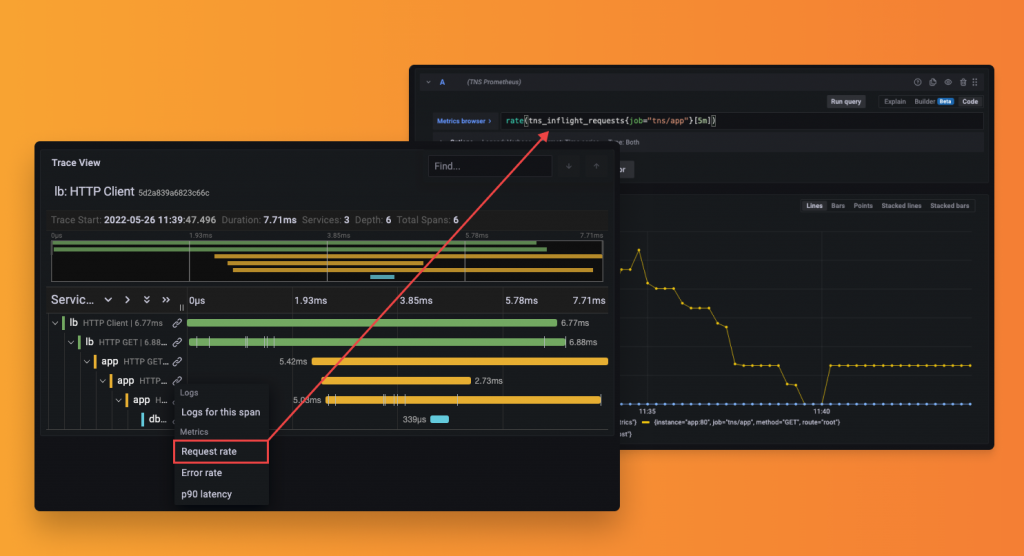Select the Stacked bars graph style
The height and width of the screenshot is (556, 1024).
click(950, 206)
